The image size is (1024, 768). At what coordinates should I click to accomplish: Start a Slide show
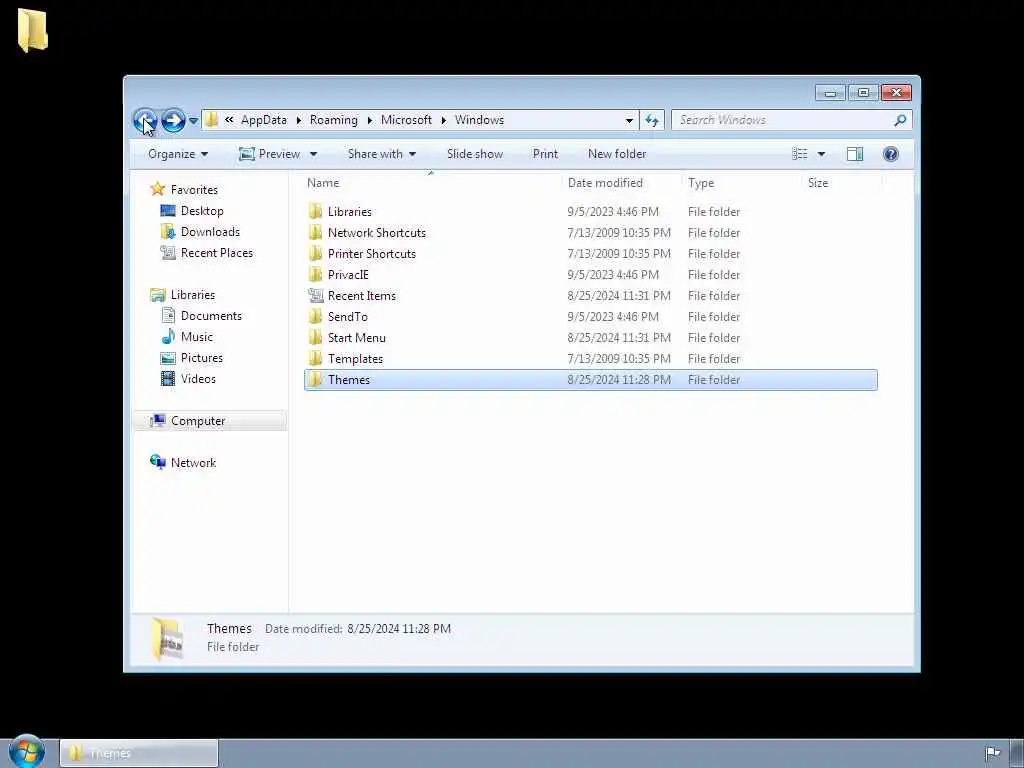(475, 154)
